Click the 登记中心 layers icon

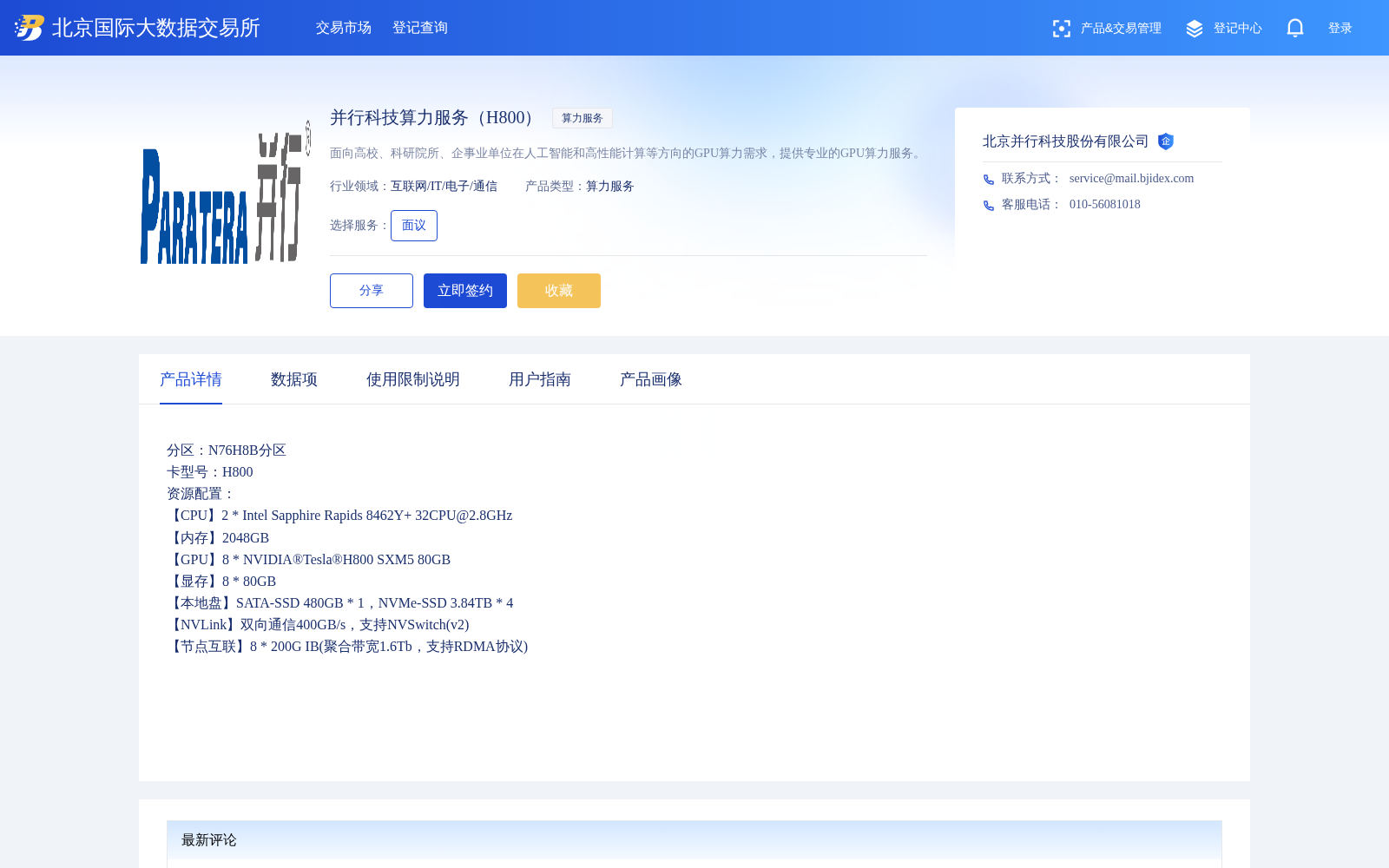1195,29
